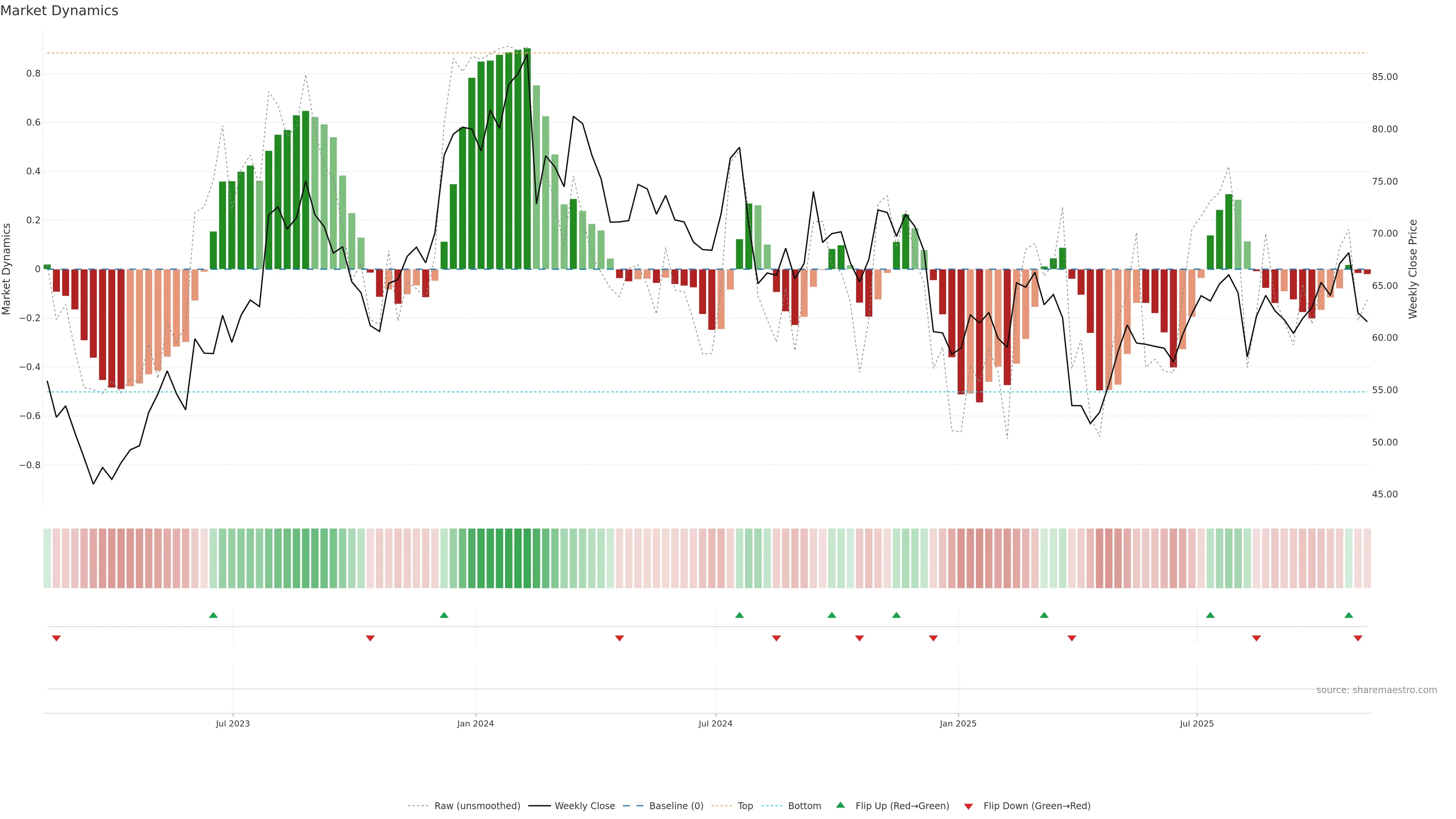
Task: Click the green flip-up triangle just before Jan 2024
Action: (444, 615)
